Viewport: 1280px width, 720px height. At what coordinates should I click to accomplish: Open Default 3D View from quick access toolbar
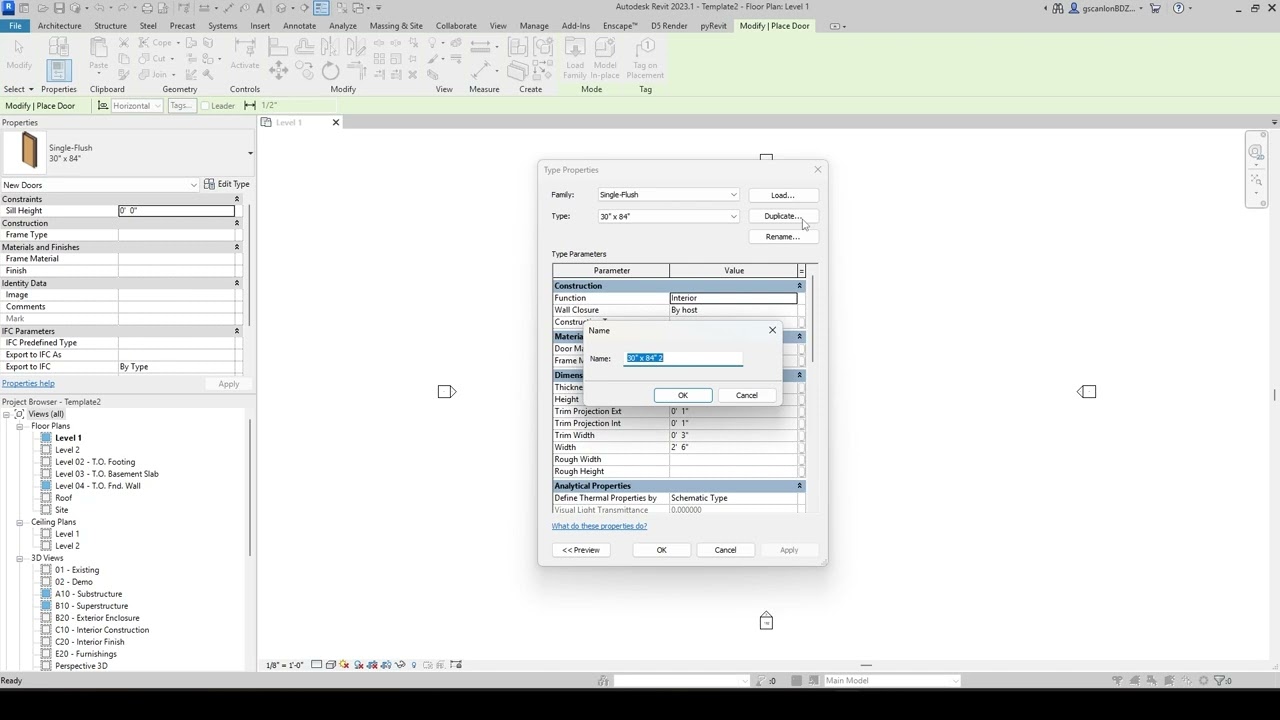(281, 8)
